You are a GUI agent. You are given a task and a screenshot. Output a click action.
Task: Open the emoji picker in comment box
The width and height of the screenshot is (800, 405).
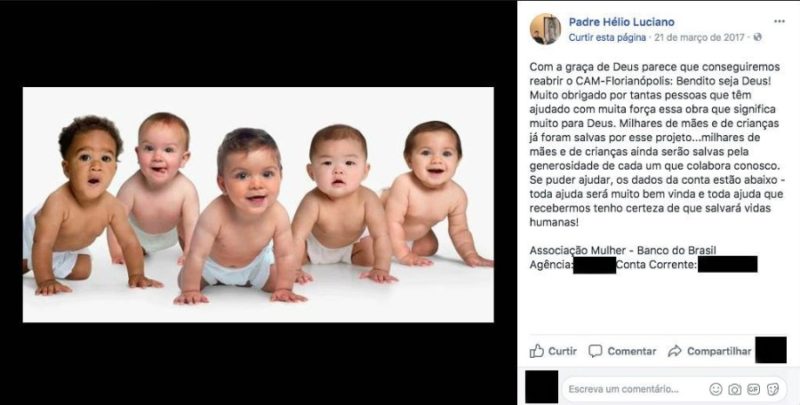[x=716, y=389]
